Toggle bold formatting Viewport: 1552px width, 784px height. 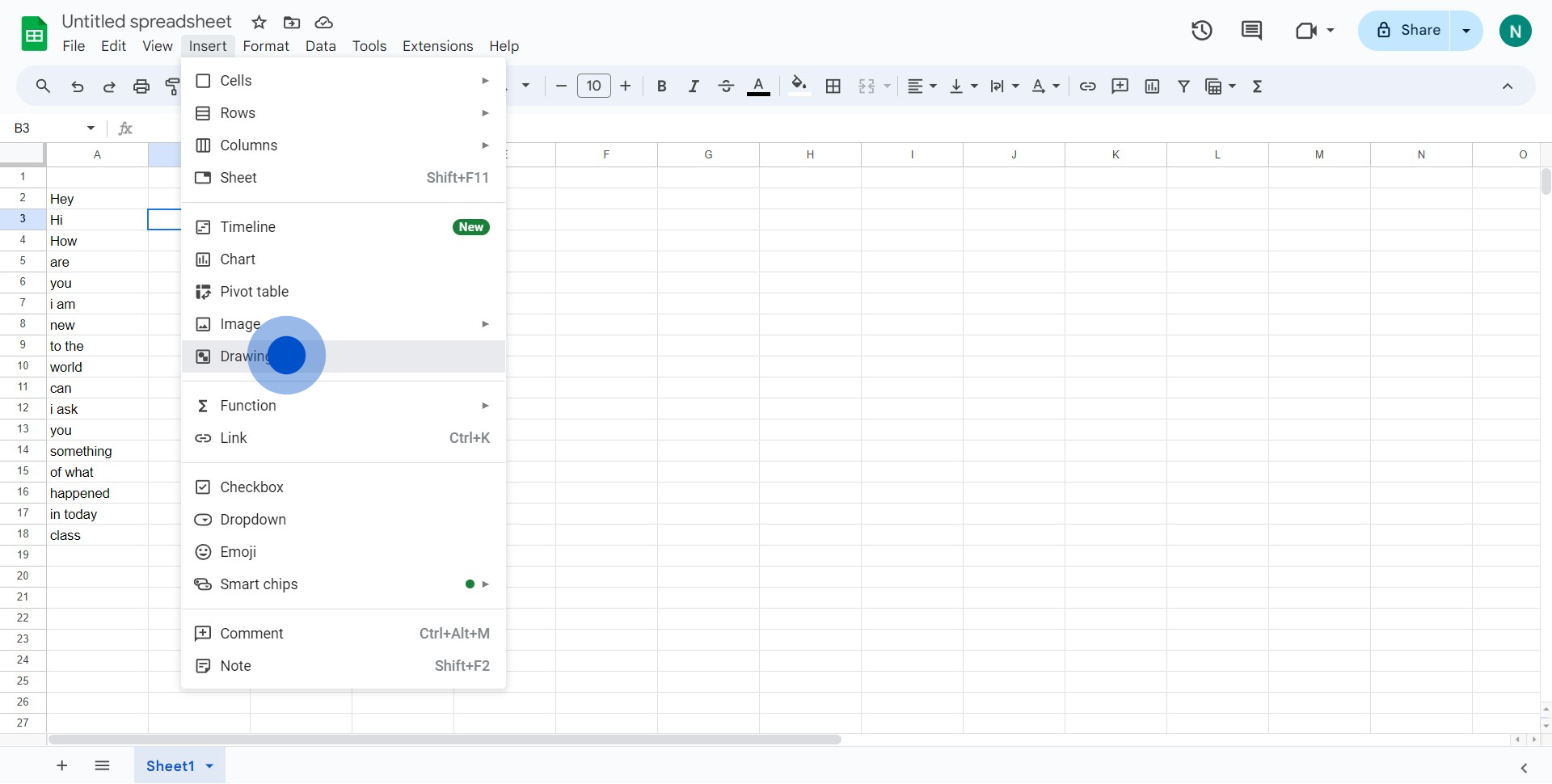pyautogui.click(x=661, y=86)
